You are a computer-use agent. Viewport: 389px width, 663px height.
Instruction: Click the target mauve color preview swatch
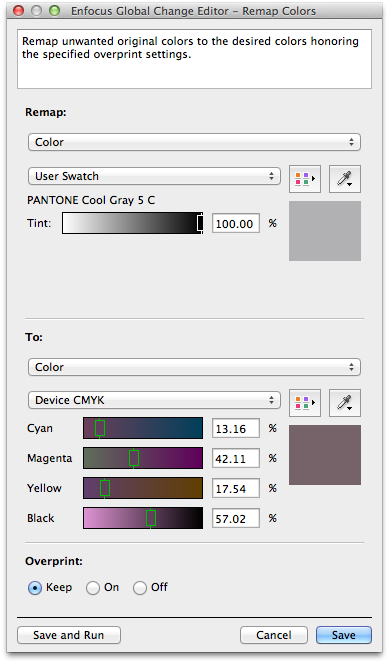(325, 455)
